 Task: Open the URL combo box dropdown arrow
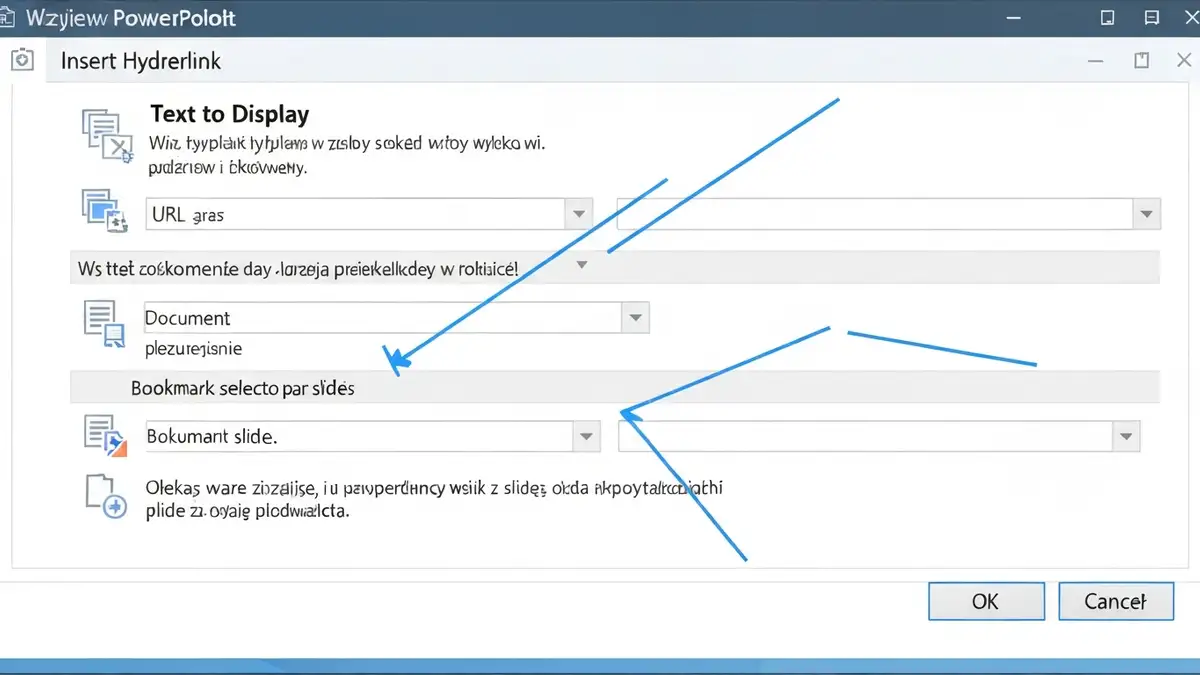tap(578, 215)
